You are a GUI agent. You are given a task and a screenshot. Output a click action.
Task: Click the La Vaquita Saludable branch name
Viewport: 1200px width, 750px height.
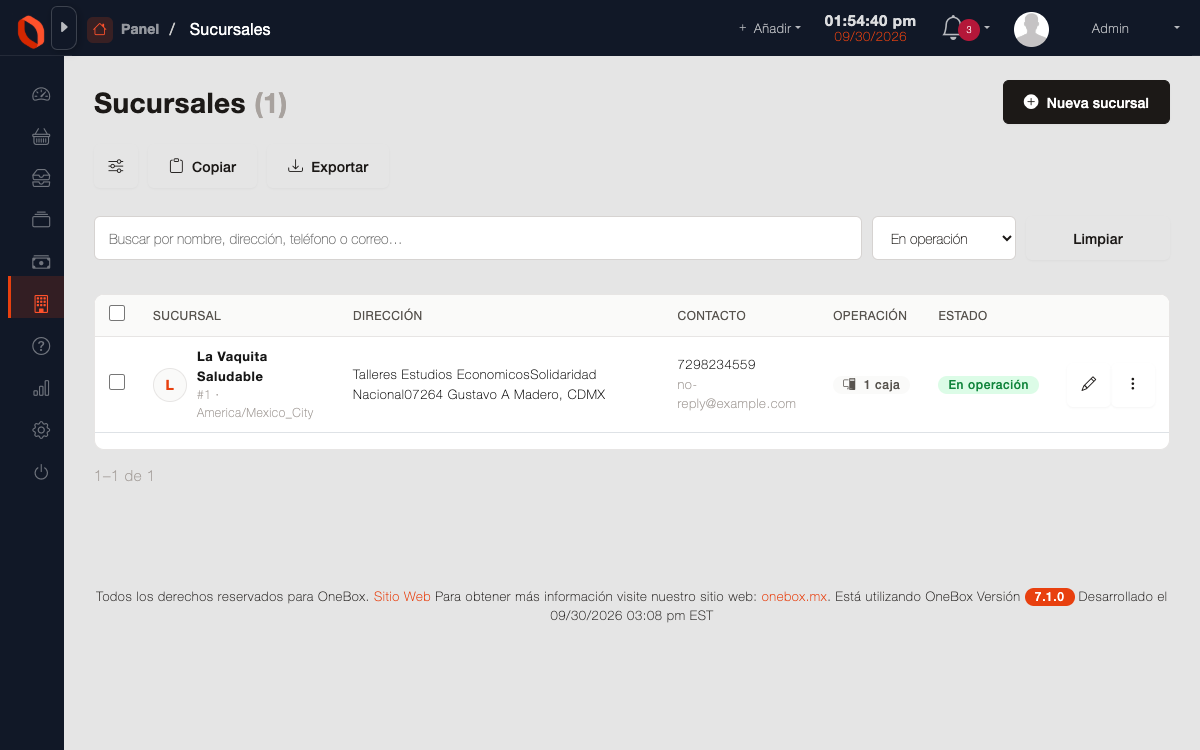point(232,366)
